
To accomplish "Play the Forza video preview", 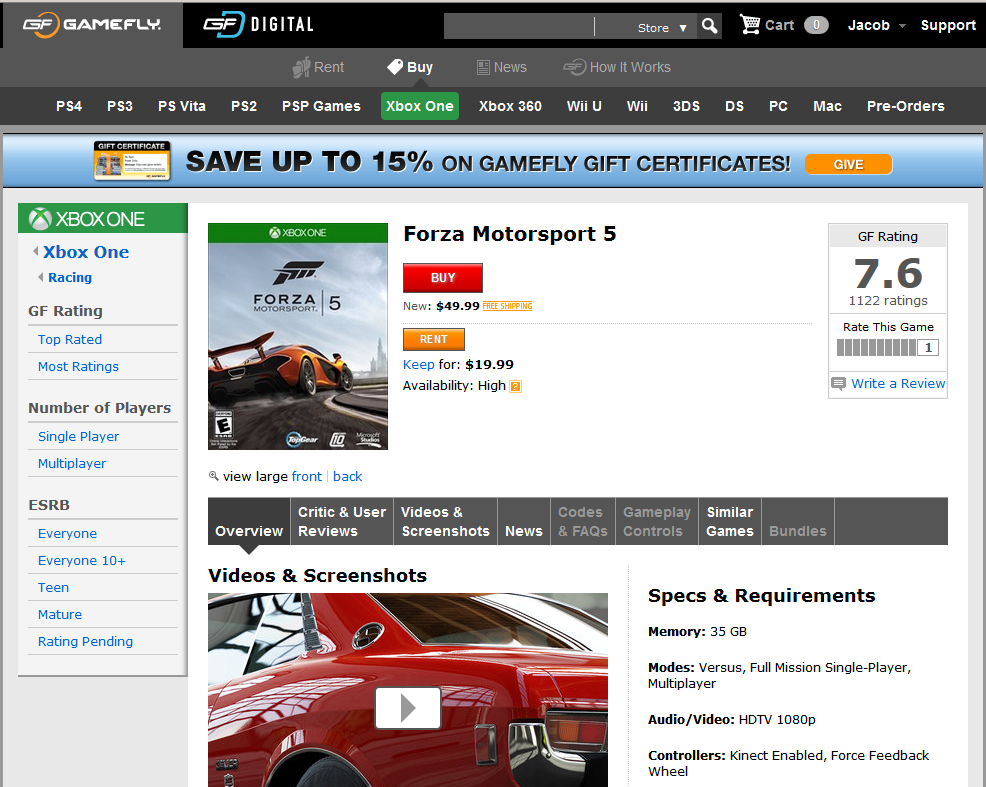I will point(407,708).
